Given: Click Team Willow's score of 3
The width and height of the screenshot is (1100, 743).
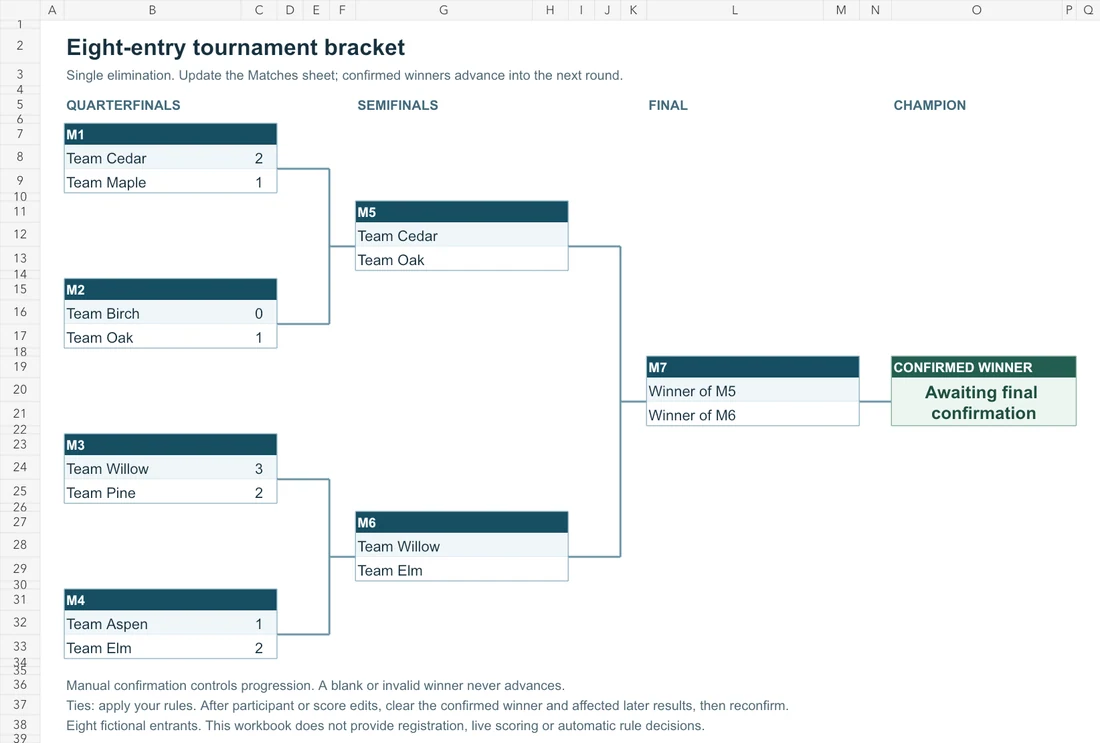Looking at the screenshot, I should pyautogui.click(x=259, y=469).
